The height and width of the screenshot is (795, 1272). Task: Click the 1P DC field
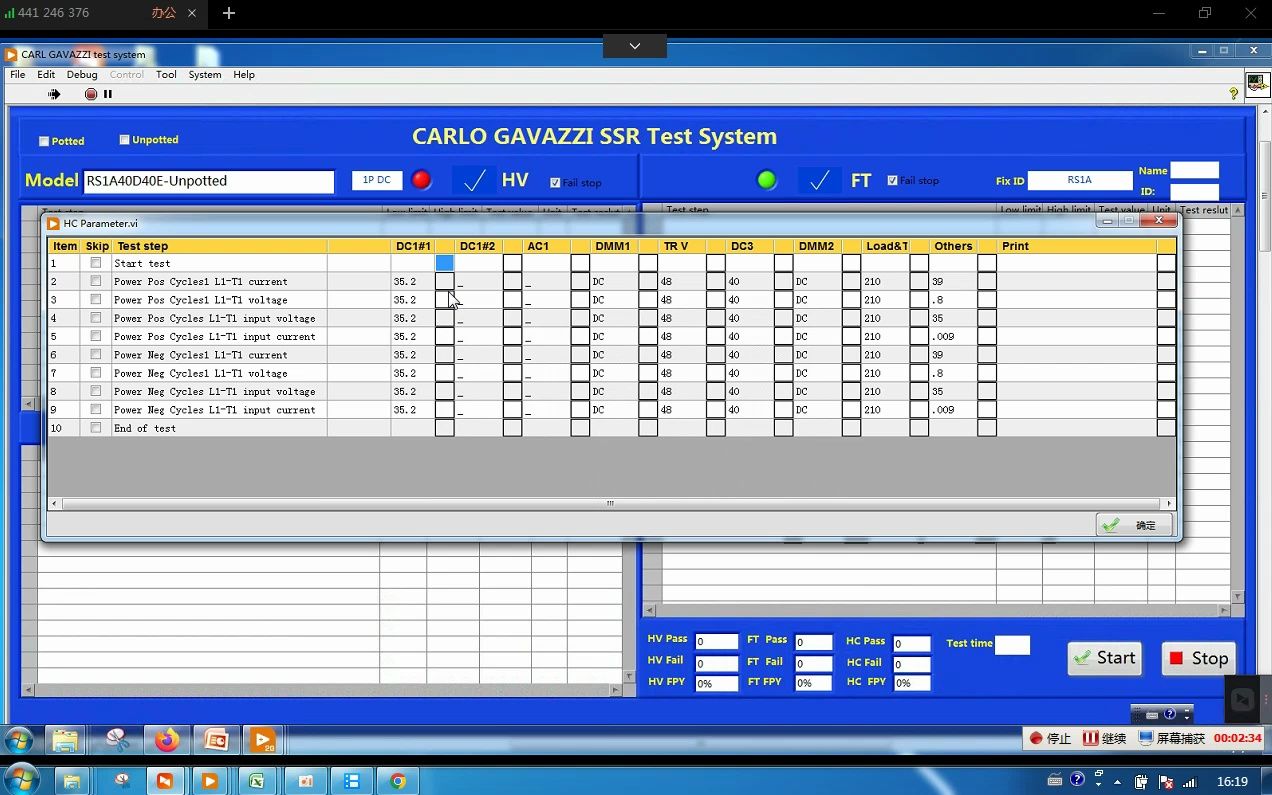(x=377, y=181)
